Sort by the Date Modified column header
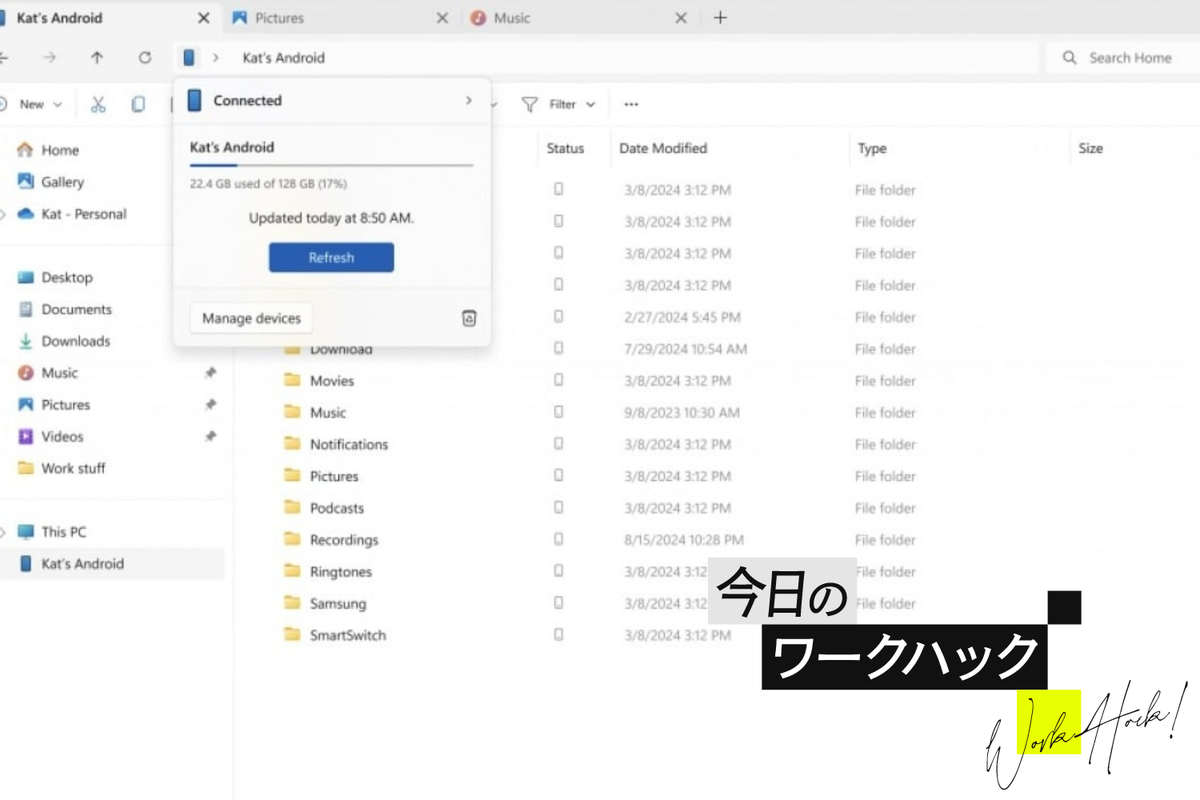 pyautogui.click(x=663, y=148)
